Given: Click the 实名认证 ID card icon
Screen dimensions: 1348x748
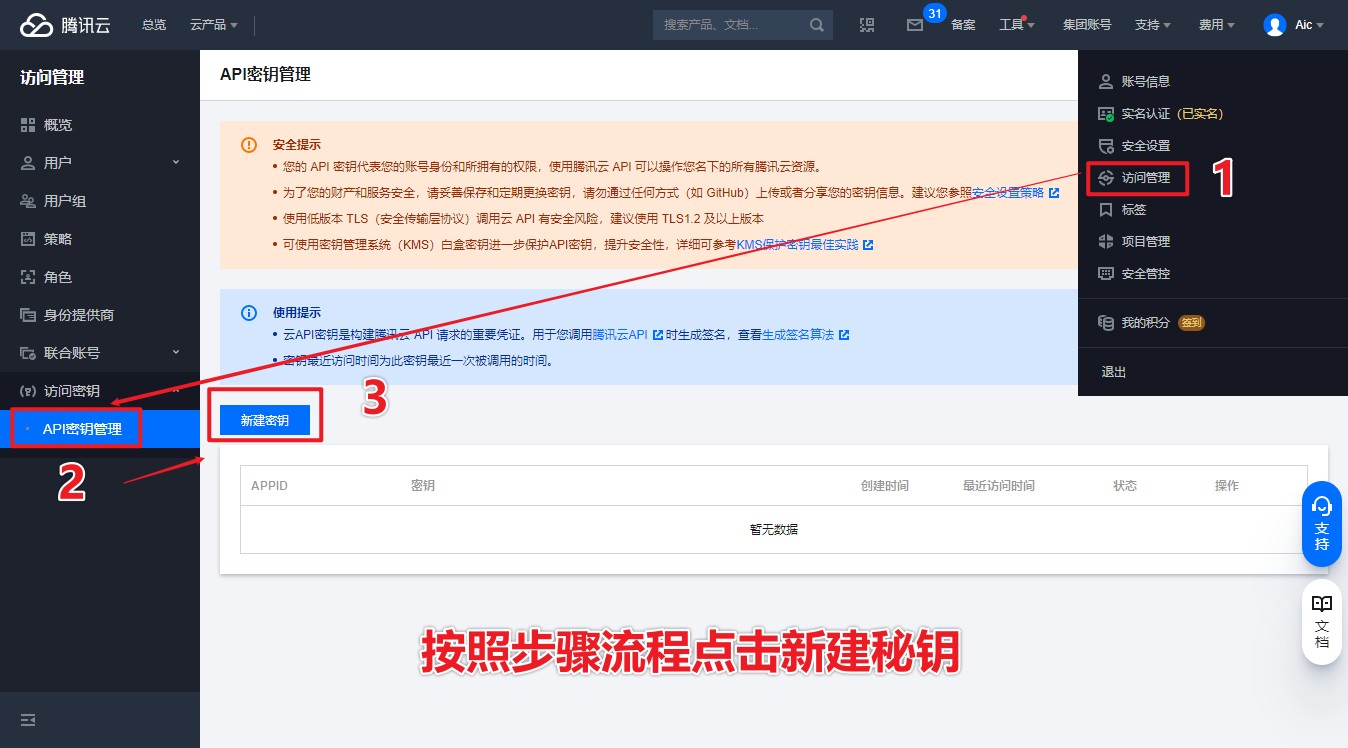Looking at the screenshot, I should (1105, 114).
